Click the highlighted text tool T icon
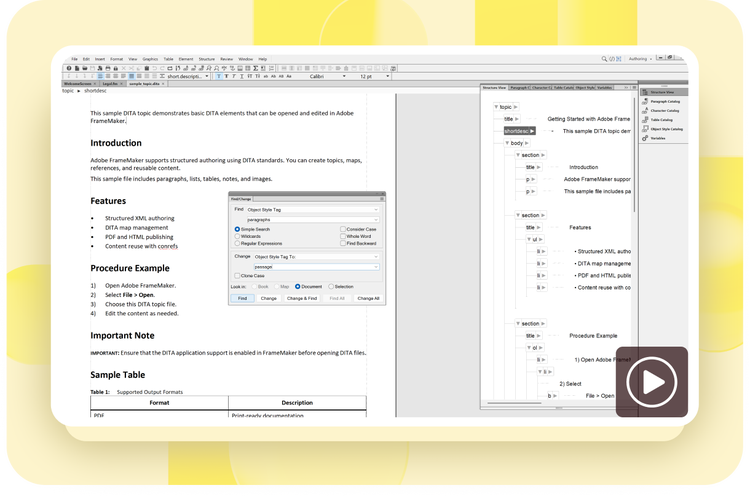The image size is (750, 496). 219,77
